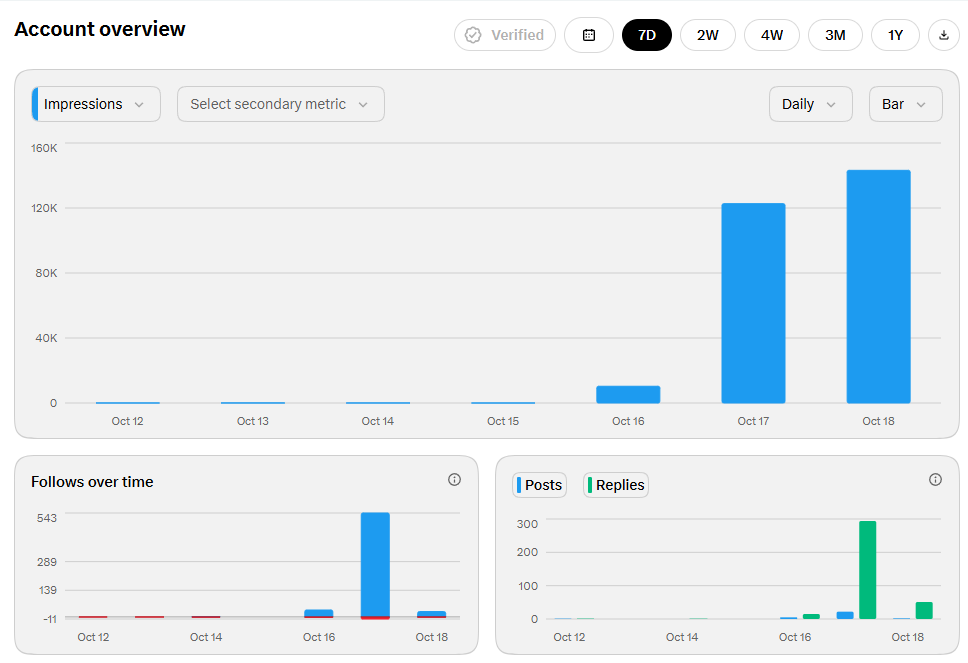Viewport: 968px width, 663px height.
Task: Click the Oct 13 label on impressions chart
Action: (x=252, y=421)
